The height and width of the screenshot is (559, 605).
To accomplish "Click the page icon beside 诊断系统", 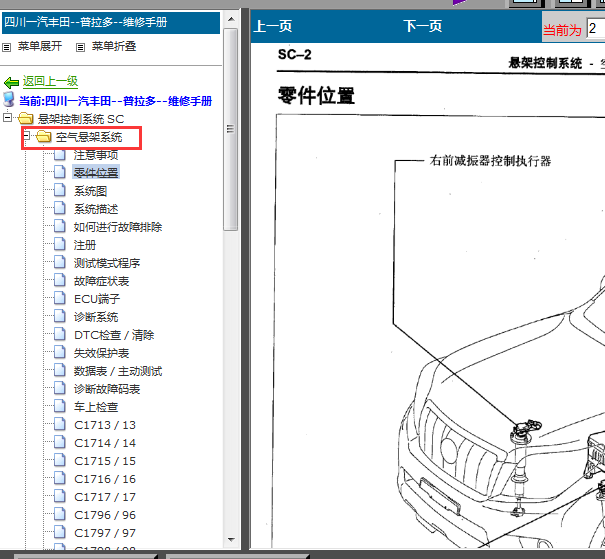I will [x=59, y=316].
